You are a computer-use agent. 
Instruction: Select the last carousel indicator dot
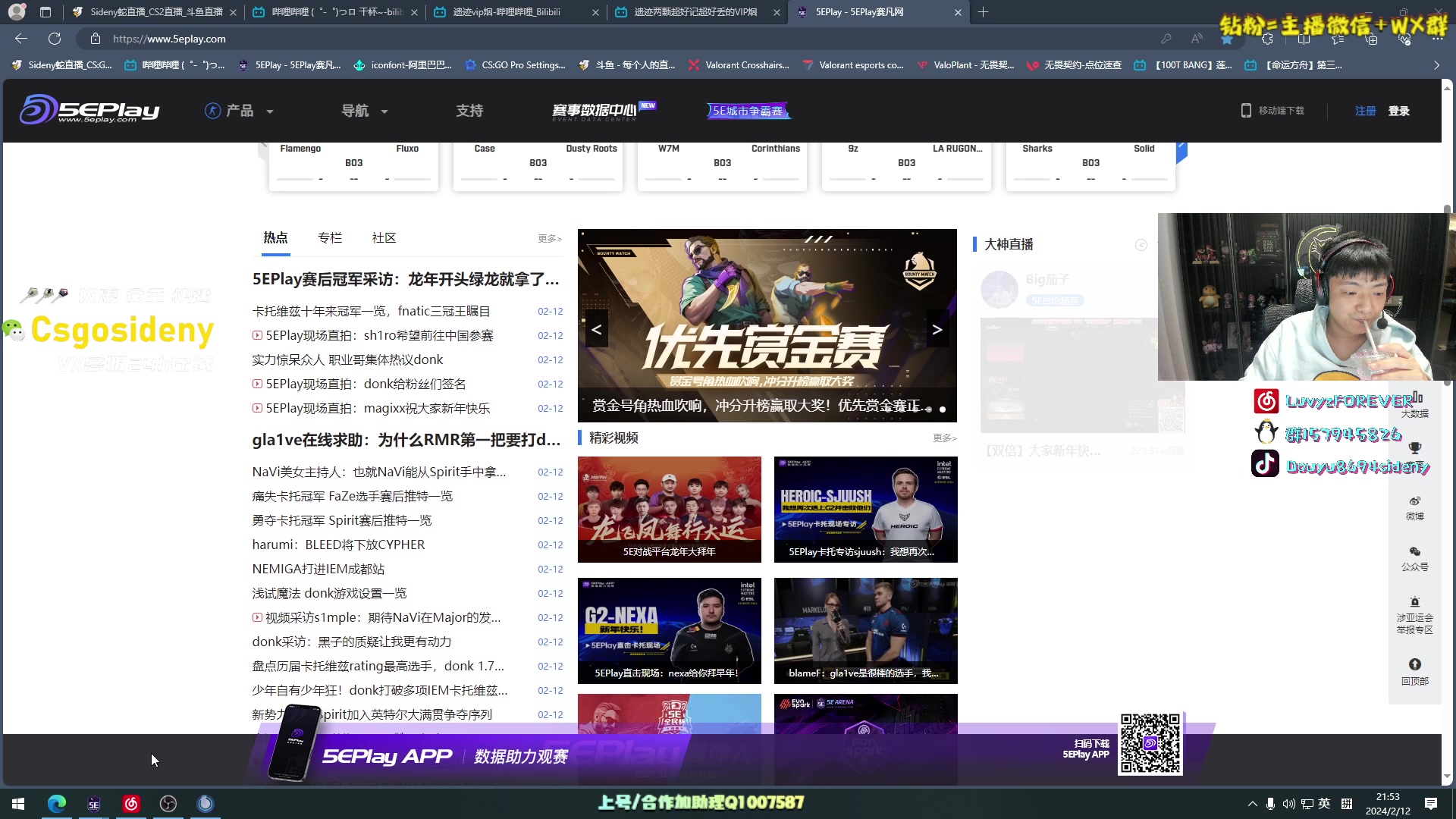pyautogui.click(x=943, y=409)
